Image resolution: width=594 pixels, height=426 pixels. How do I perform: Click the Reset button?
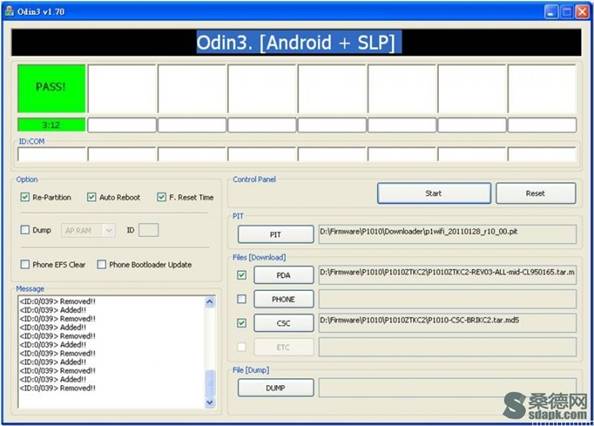pyautogui.click(x=536, y=193)
